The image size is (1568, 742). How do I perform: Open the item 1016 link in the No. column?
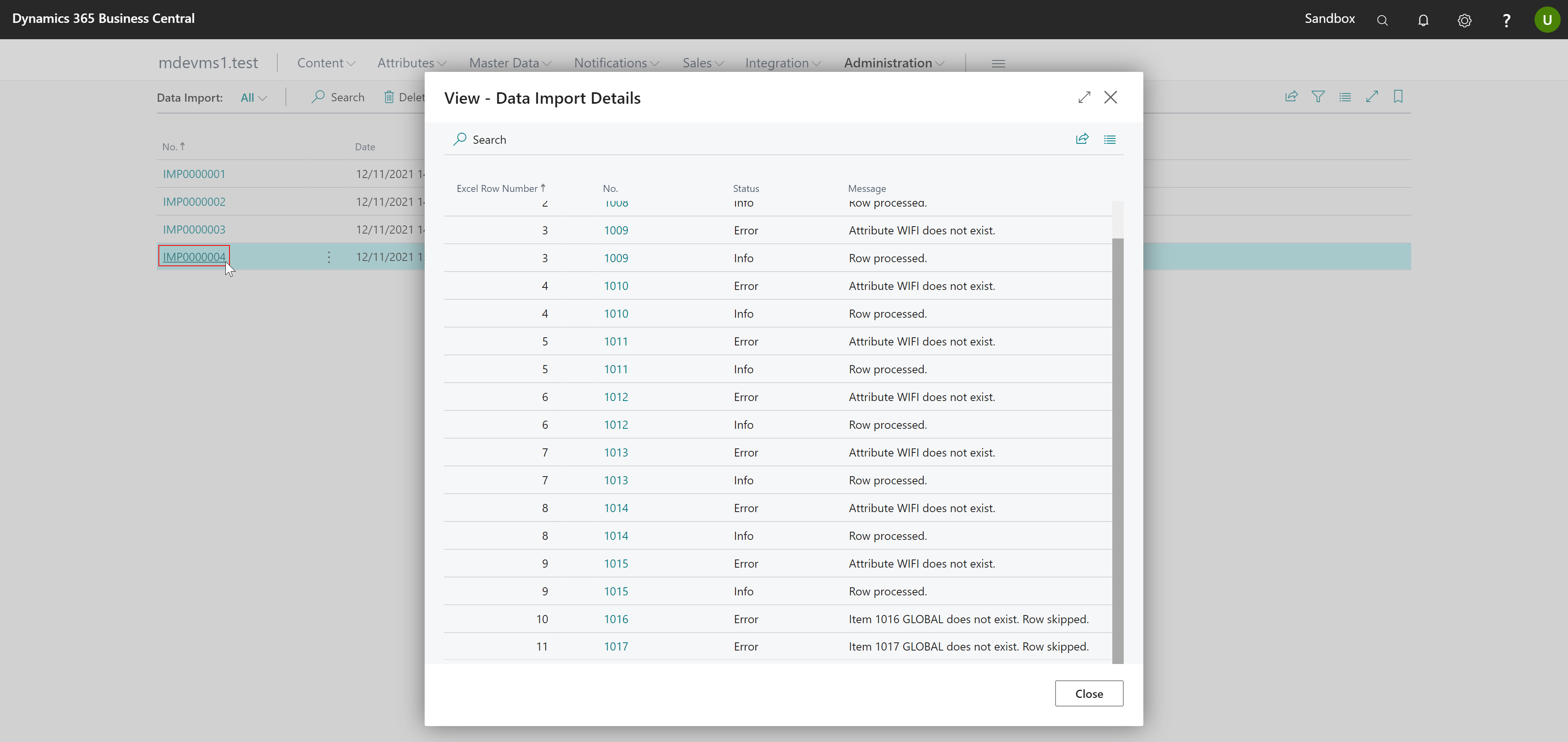[615, 619]
